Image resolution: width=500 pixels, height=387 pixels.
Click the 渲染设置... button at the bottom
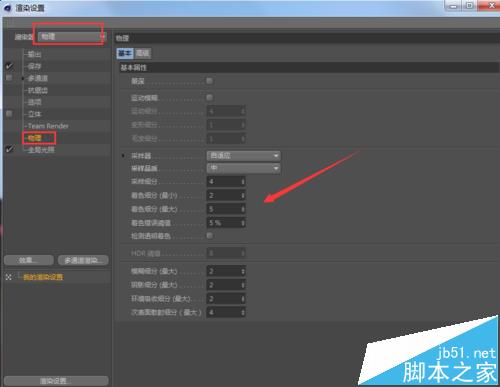pyautogui.click(x=56, y=381)
